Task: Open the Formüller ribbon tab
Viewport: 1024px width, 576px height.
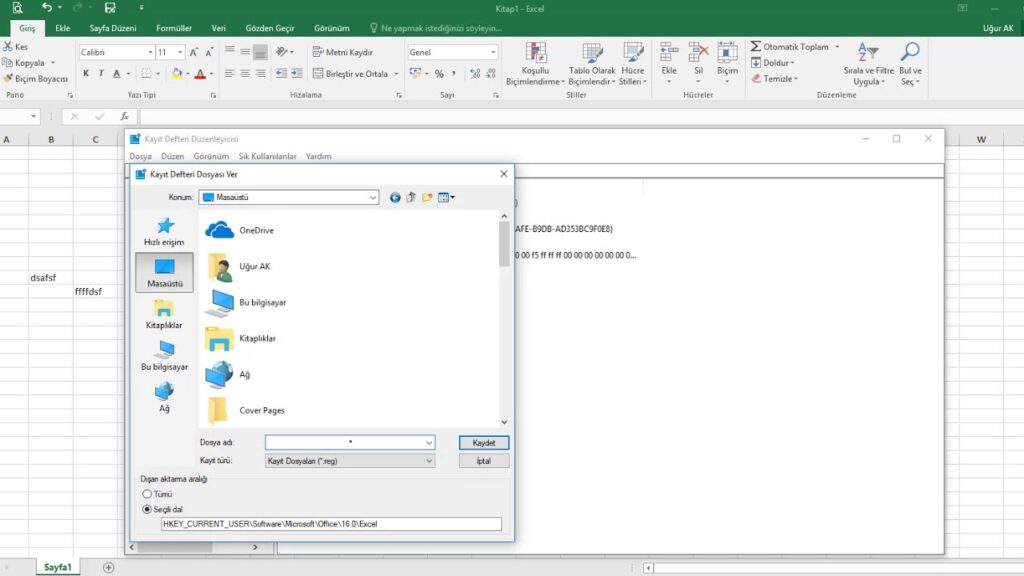Action: [174, 29]
